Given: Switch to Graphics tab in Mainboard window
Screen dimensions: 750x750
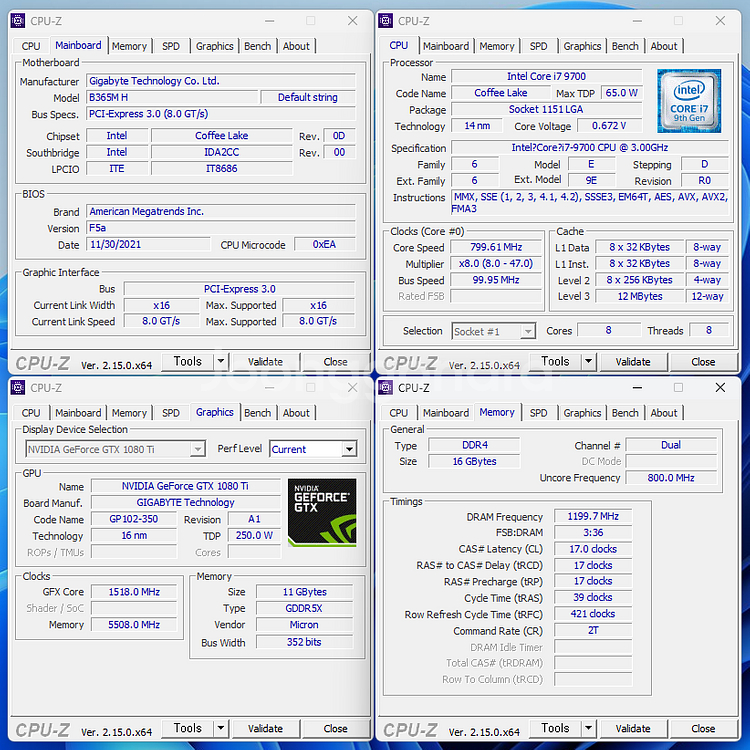Looking at the screenshot, I should pyautogui.click(x=214, y=46).
